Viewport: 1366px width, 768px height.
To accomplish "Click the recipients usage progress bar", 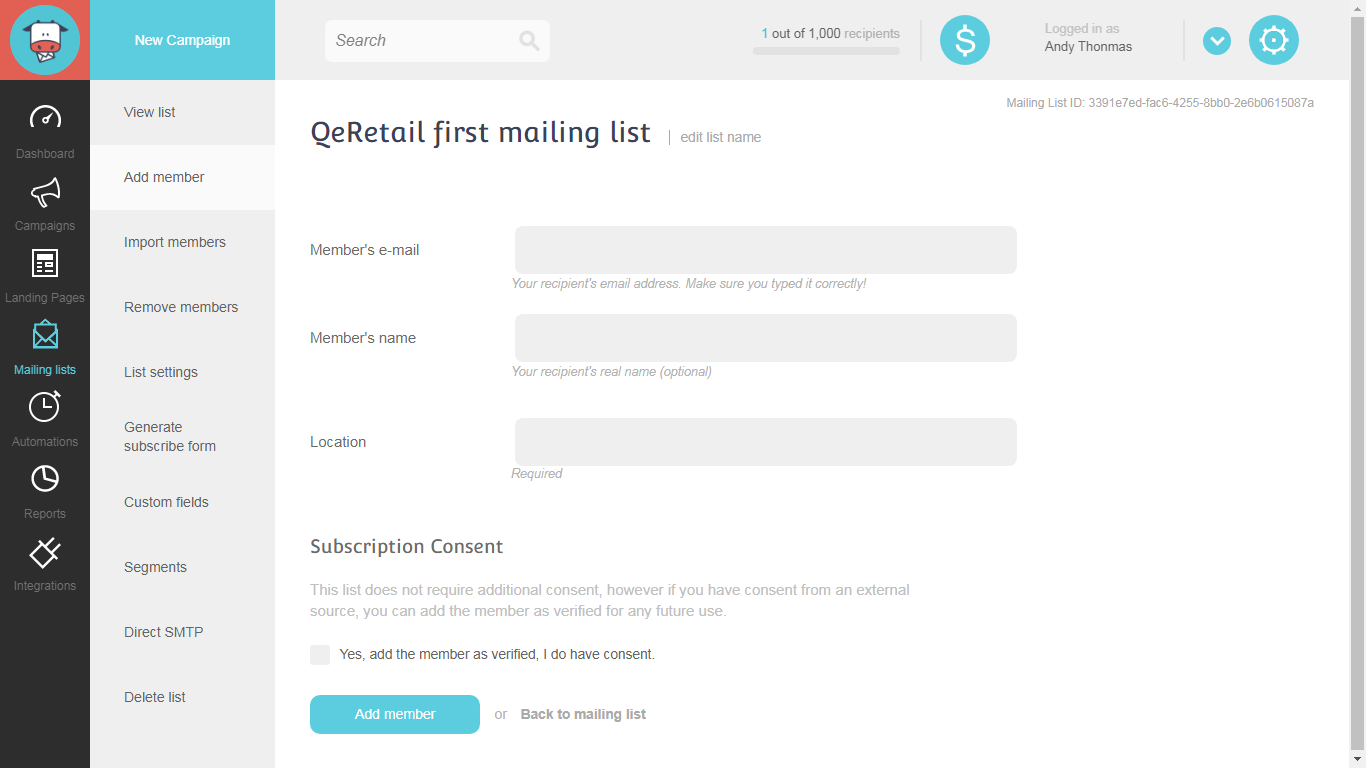I will tap(826, 51).
